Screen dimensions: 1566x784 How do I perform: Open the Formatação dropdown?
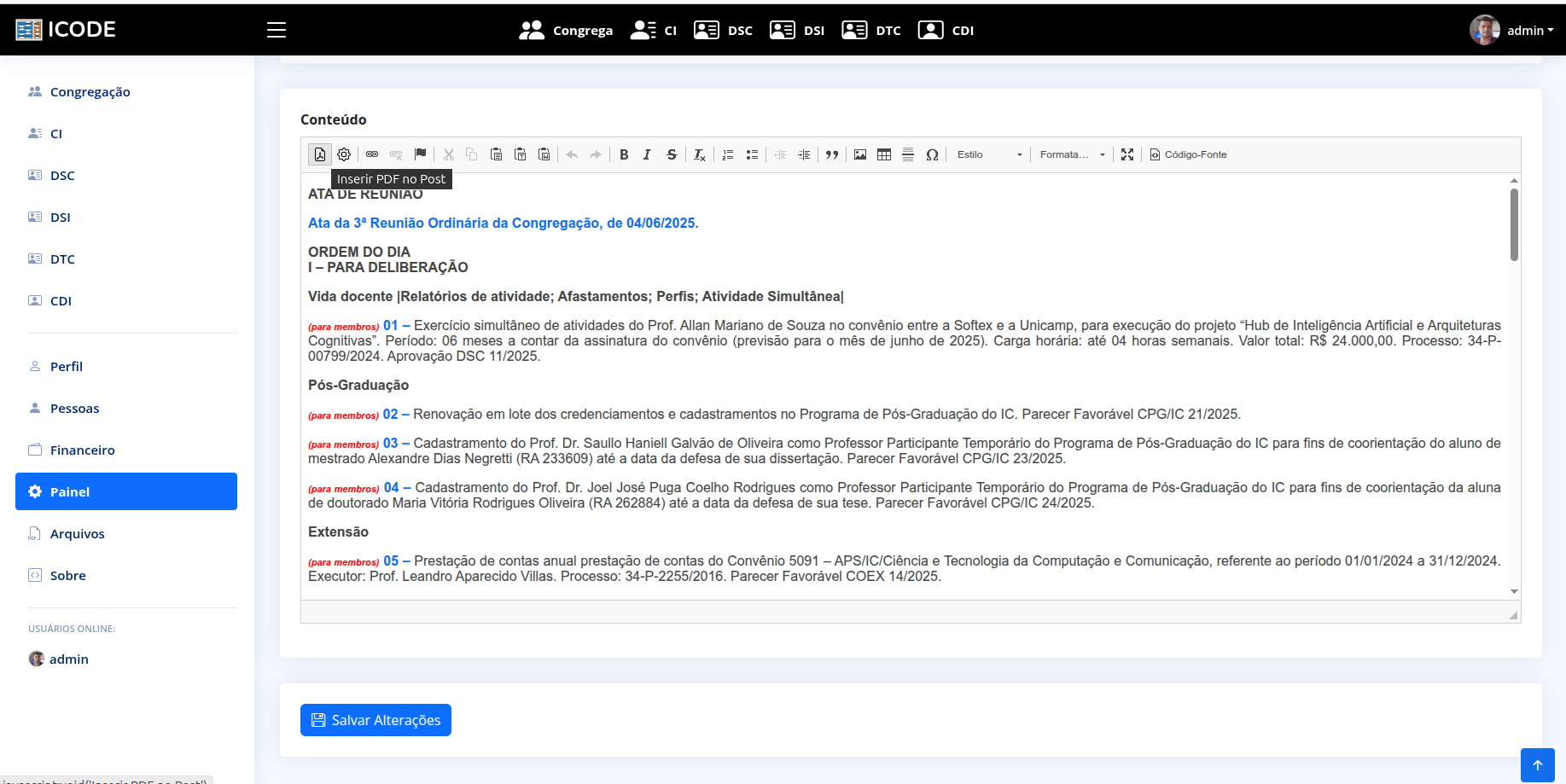pos(1072,154)
